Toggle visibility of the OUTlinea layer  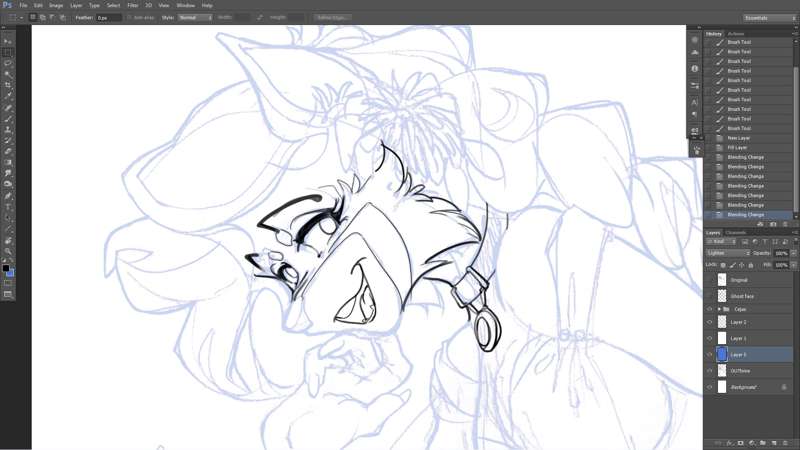[710, 371]
